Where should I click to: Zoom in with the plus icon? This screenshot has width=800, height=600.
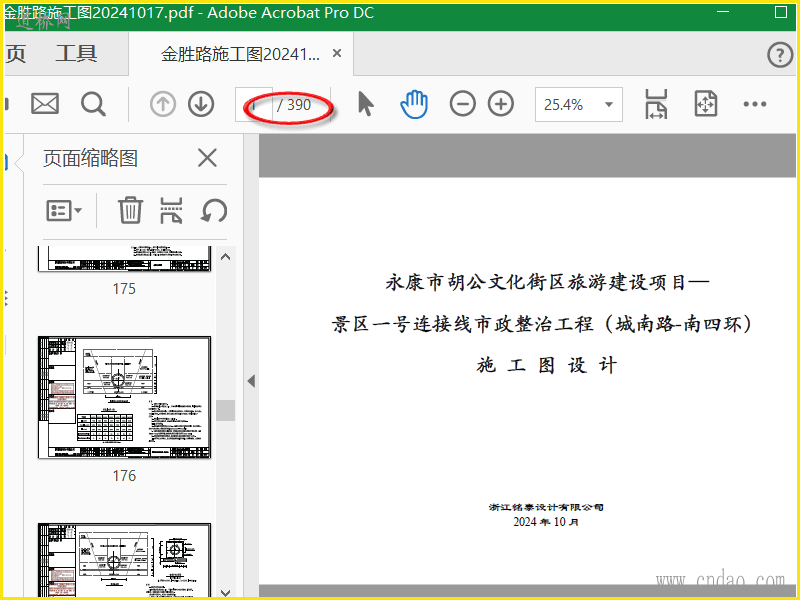click(x=501, y=104)
